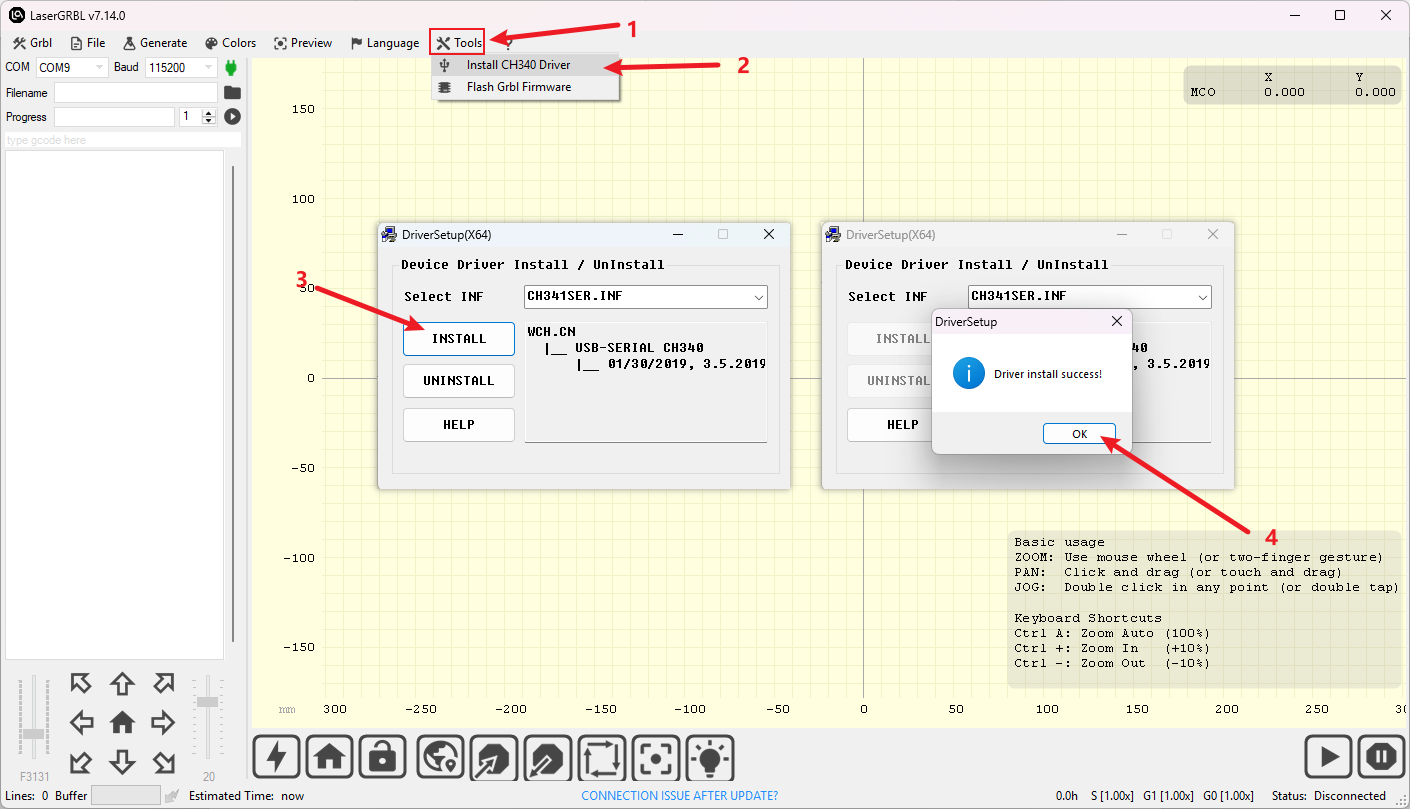Jog diagonally with the down-right arrow

163,763
